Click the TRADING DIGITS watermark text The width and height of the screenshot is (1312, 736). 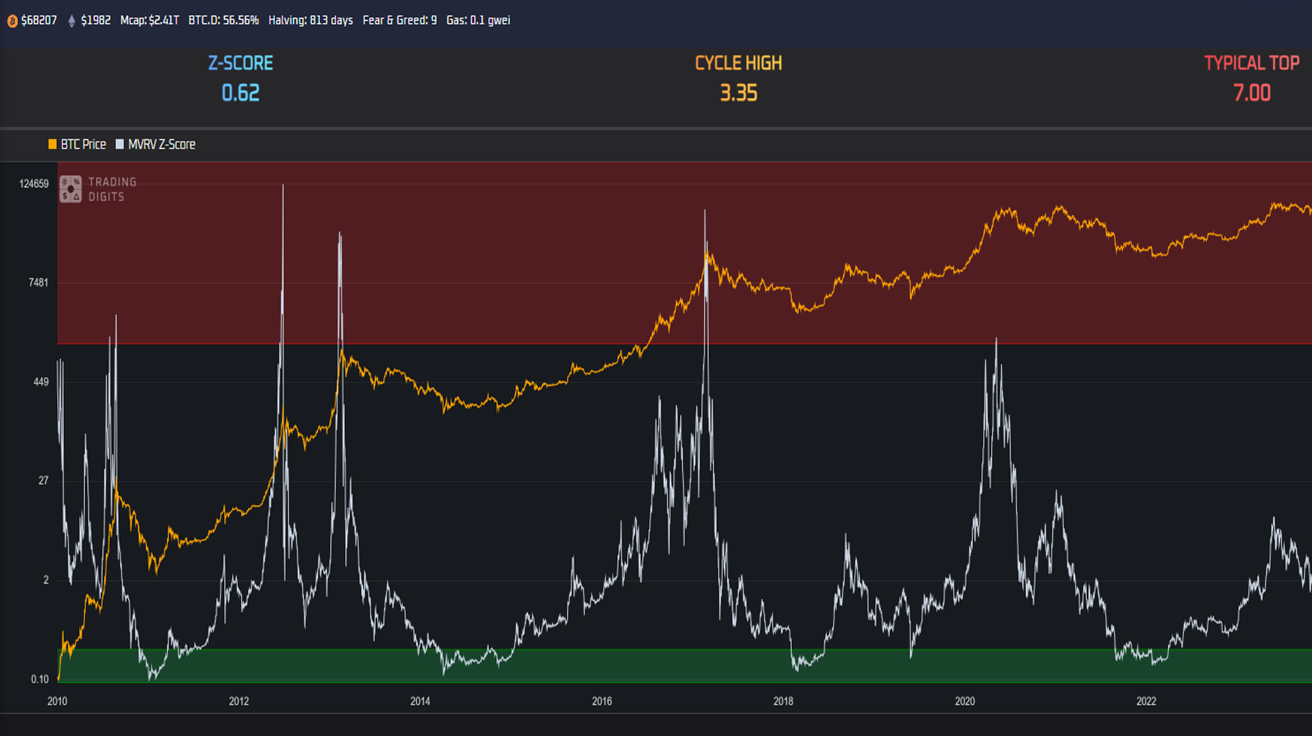[112, 189]
